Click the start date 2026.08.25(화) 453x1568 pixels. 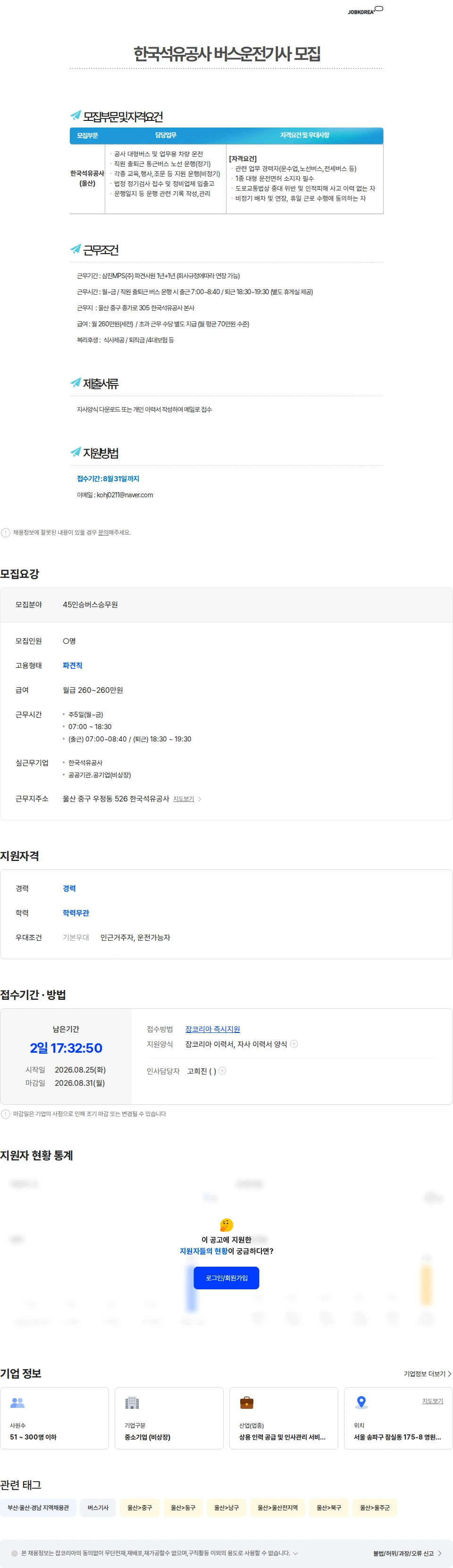80,1069
